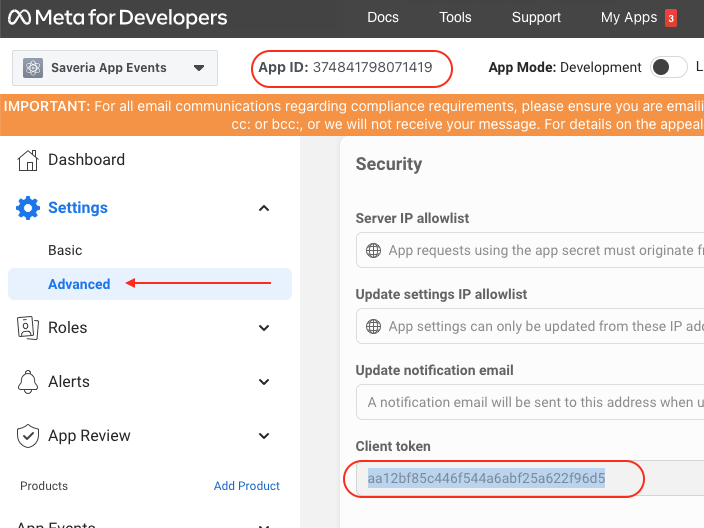Click the Dashboard home icon
The image size is (704, 528).
pyautogui.click(x=29, y=160)
